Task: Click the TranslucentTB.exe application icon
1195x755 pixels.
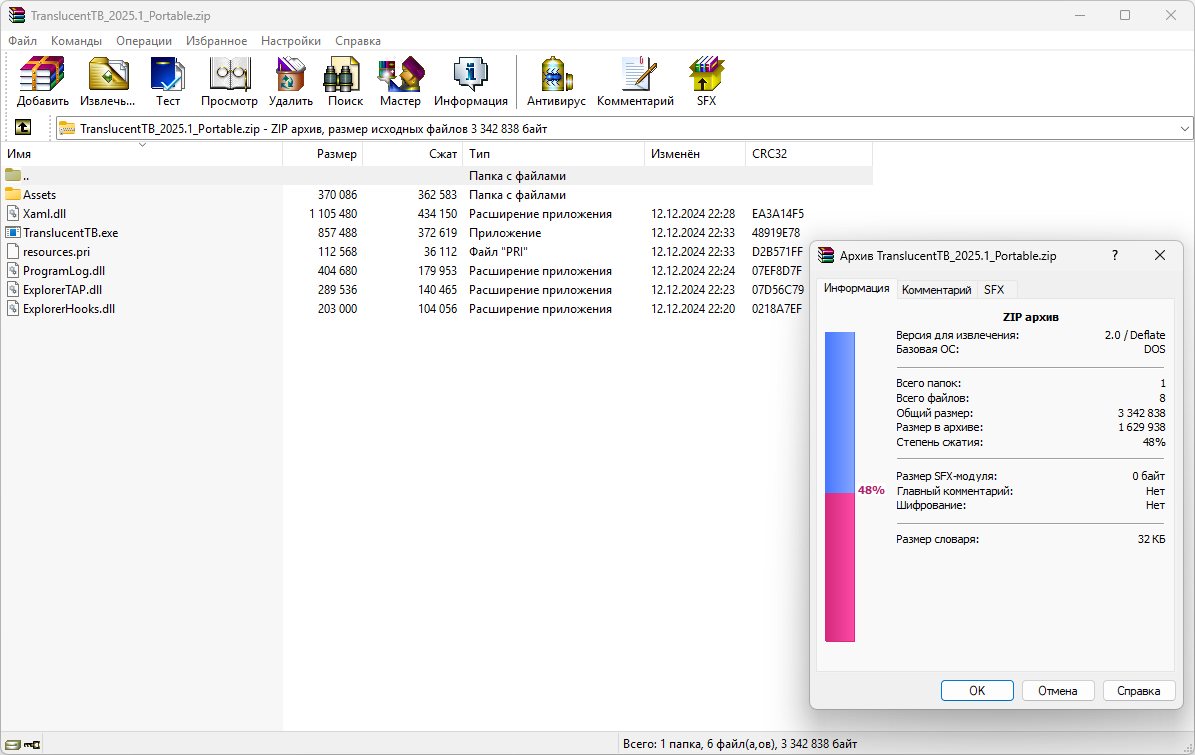Action: coord(13,232)
